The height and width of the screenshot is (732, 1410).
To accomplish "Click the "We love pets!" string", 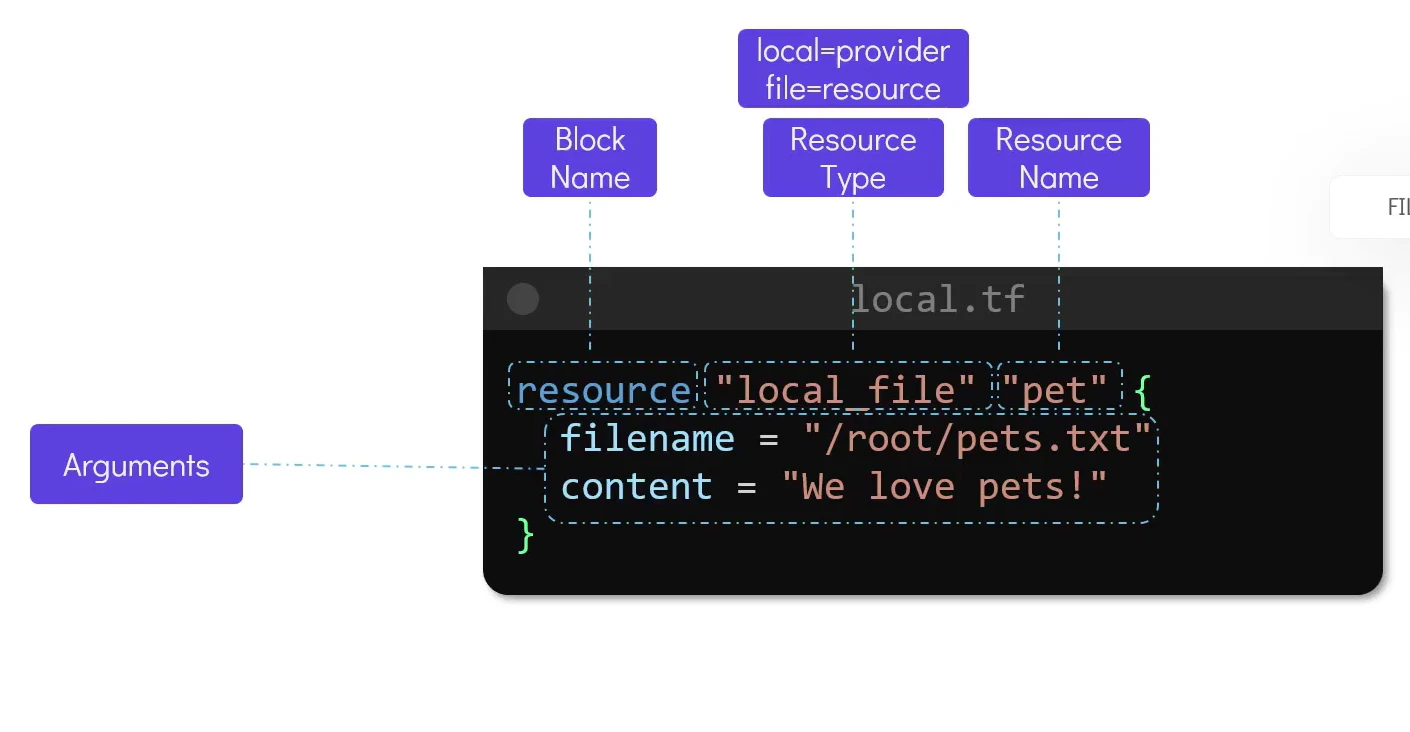I will (944, 487).
